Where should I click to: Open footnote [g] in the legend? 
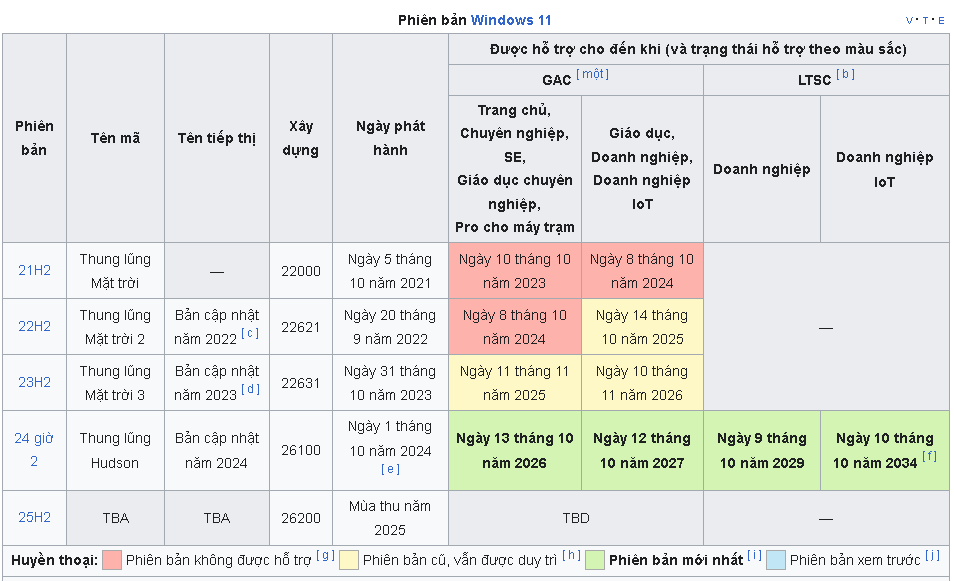pyautogui.click(x=325, y=556)
